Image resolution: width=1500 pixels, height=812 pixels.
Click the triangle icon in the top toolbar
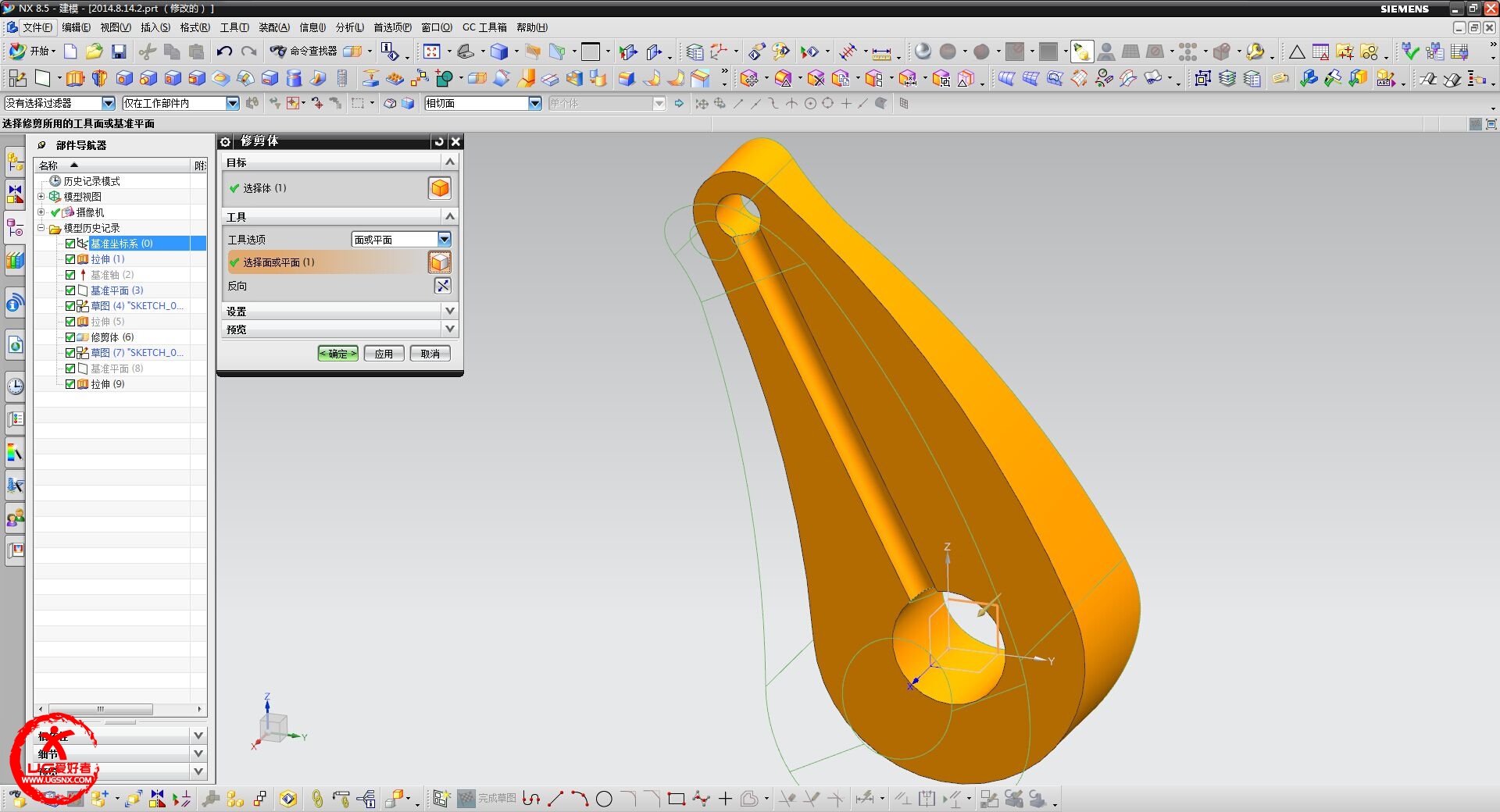[x=1297, y=52]
